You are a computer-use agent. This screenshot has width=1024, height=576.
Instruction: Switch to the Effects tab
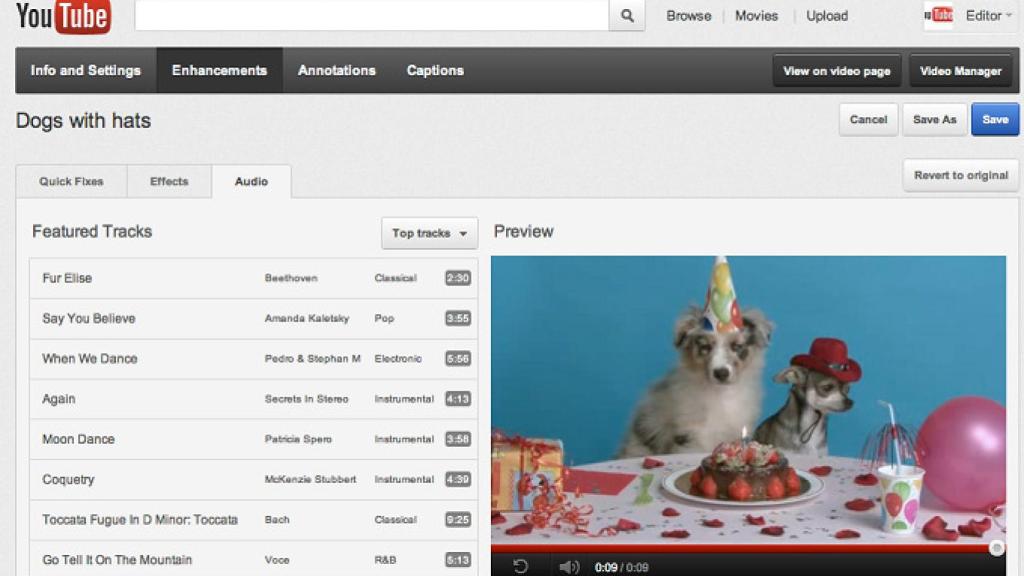click(x=168, y=181)
